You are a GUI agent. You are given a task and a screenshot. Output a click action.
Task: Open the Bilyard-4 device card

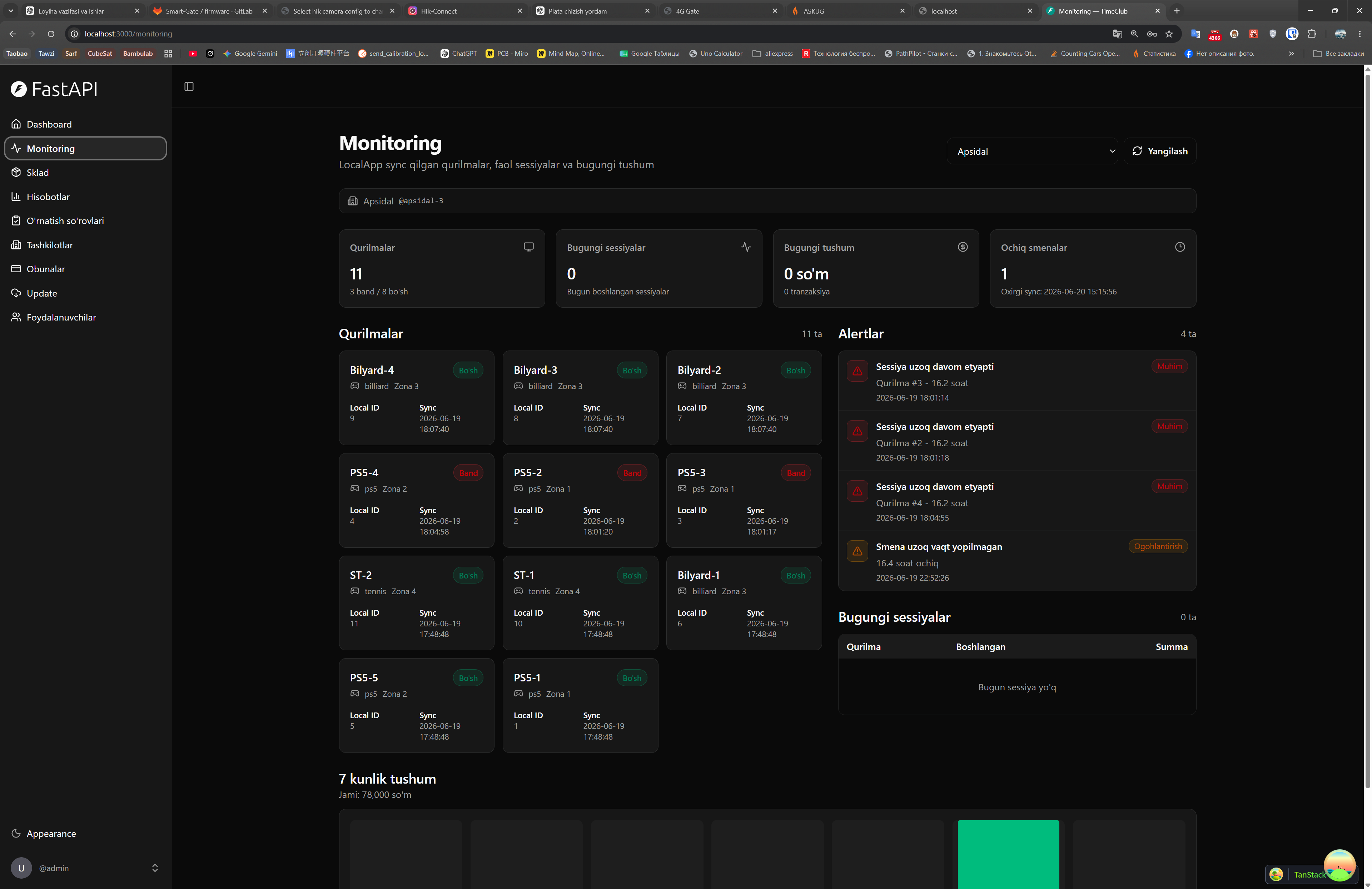pos(416,398)
